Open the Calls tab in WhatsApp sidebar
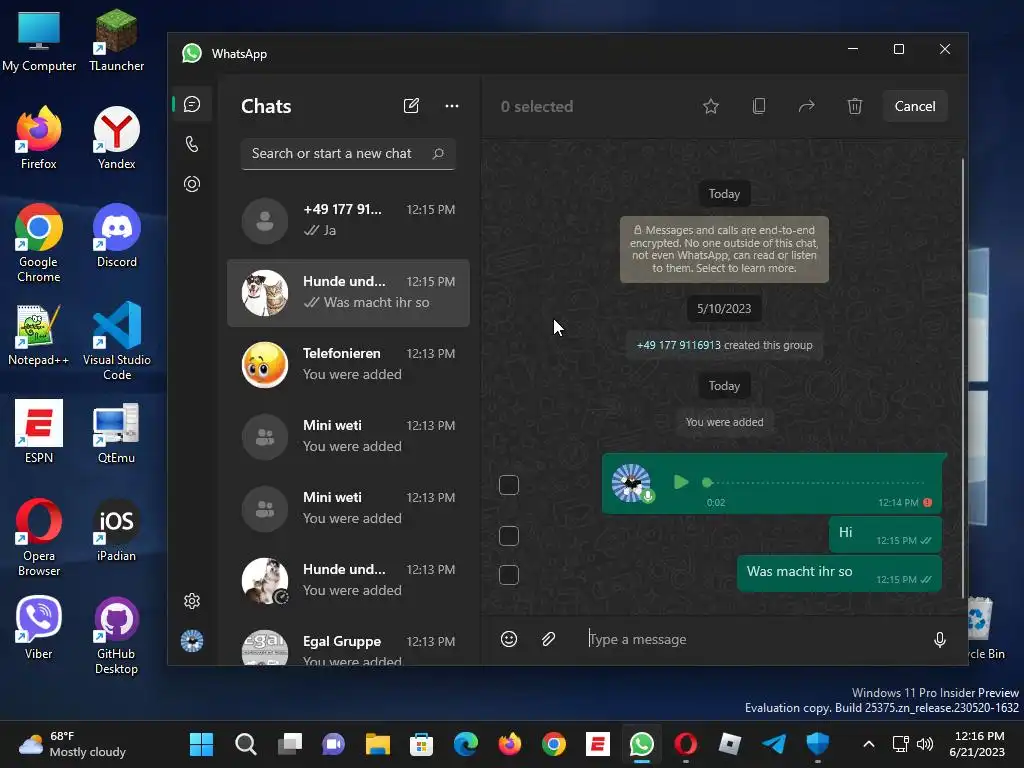Viewport: 1024px width, 768px height. click(192, 144)
